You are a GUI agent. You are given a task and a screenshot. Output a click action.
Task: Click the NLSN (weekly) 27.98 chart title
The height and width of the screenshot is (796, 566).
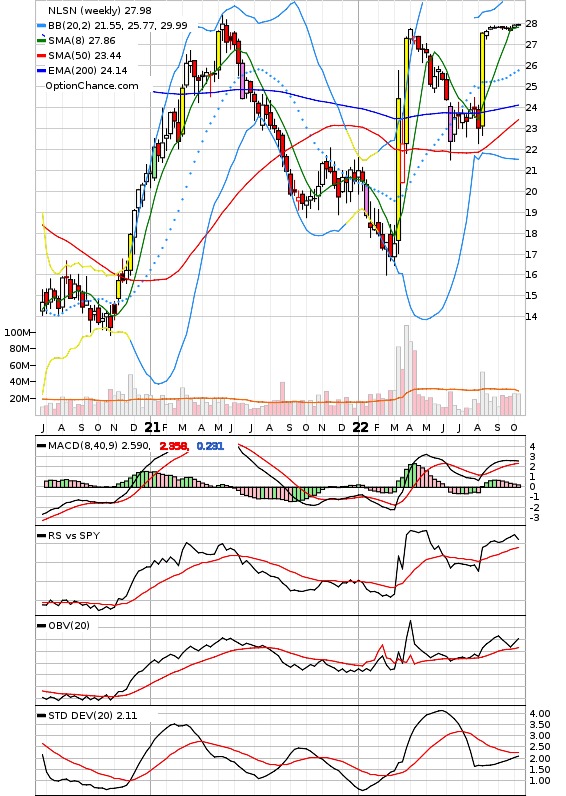tap(99, 10)
